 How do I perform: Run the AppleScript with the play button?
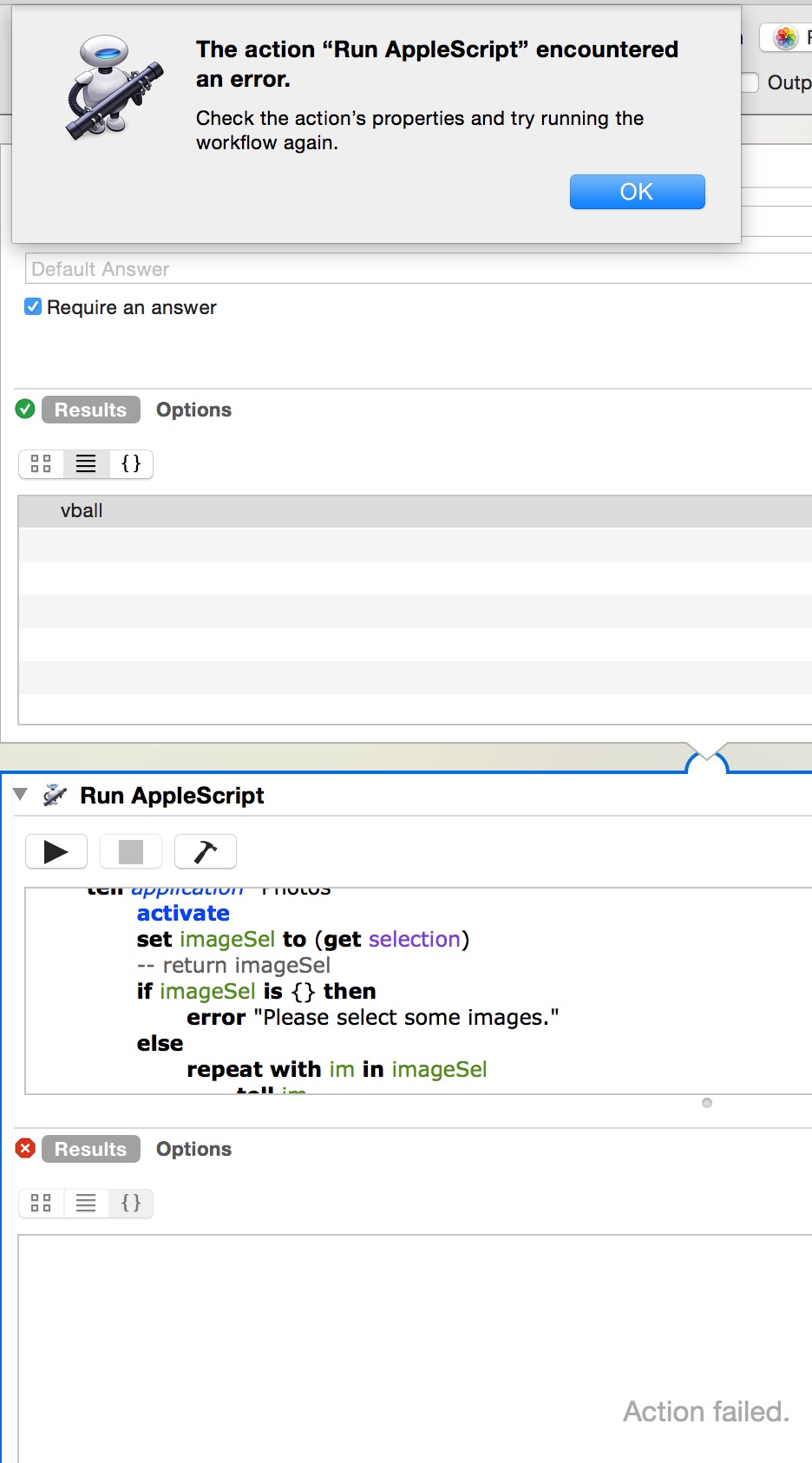(x=56, y=852)
